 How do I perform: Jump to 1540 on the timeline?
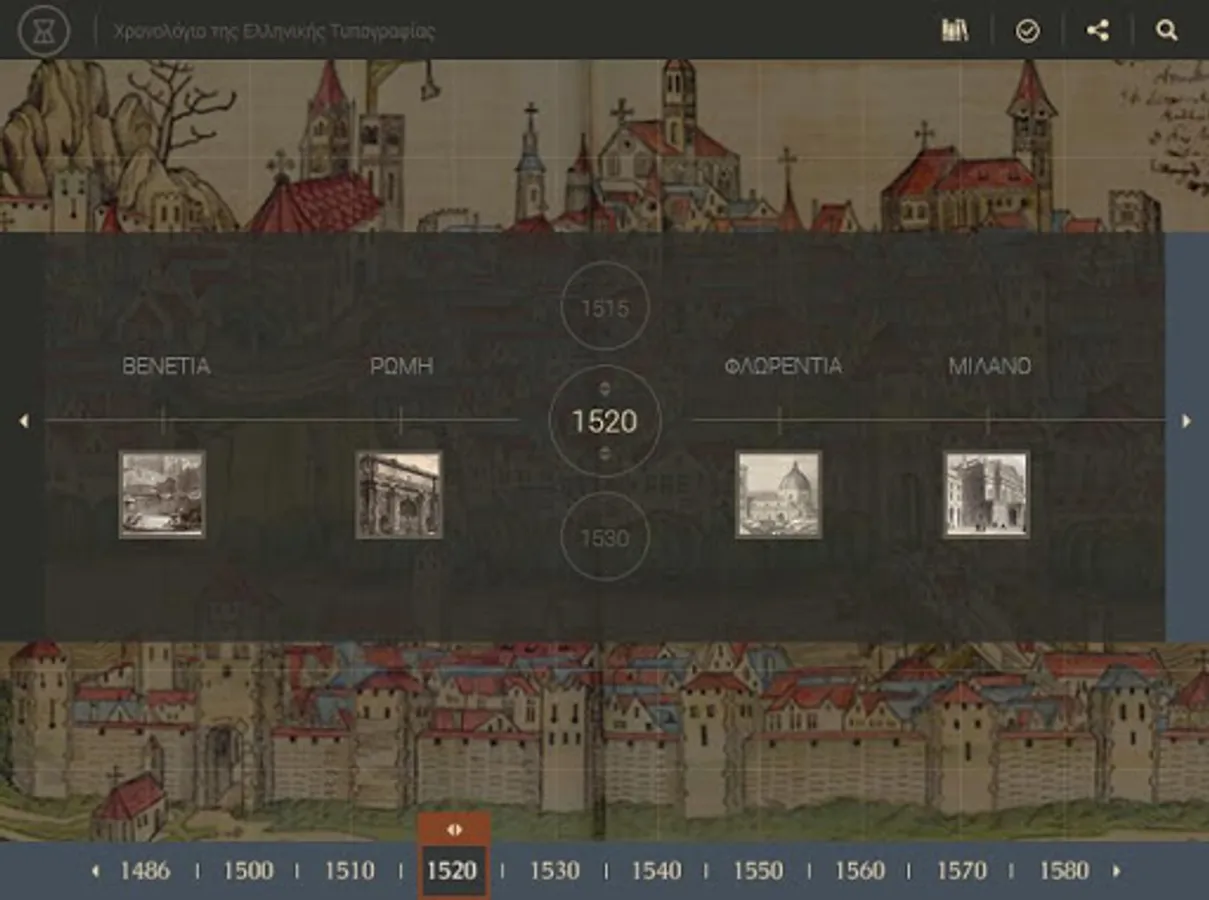pos(656,870)
